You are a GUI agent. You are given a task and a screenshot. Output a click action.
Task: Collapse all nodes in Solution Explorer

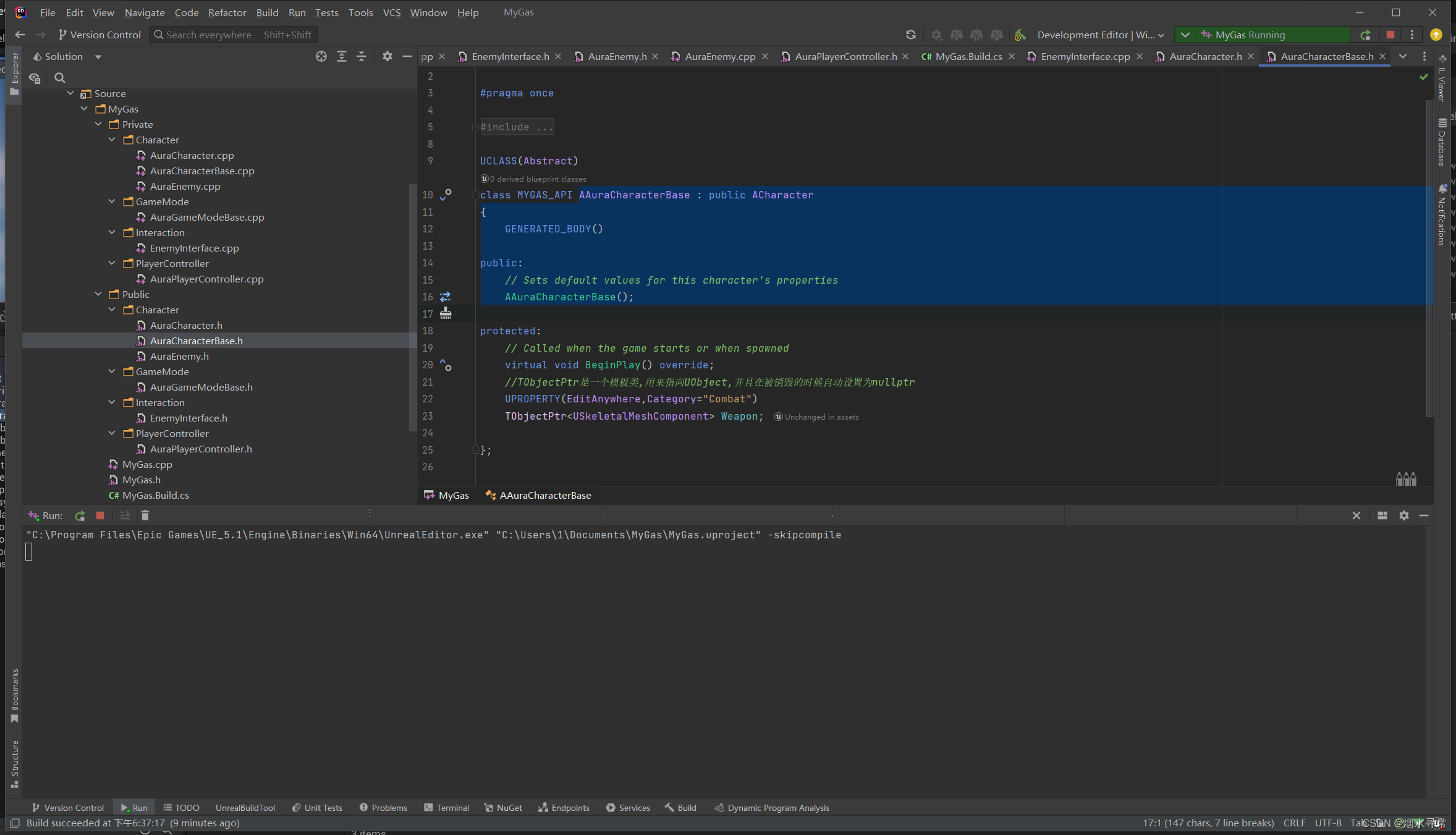pyautogui.click(x=361, y=56)
